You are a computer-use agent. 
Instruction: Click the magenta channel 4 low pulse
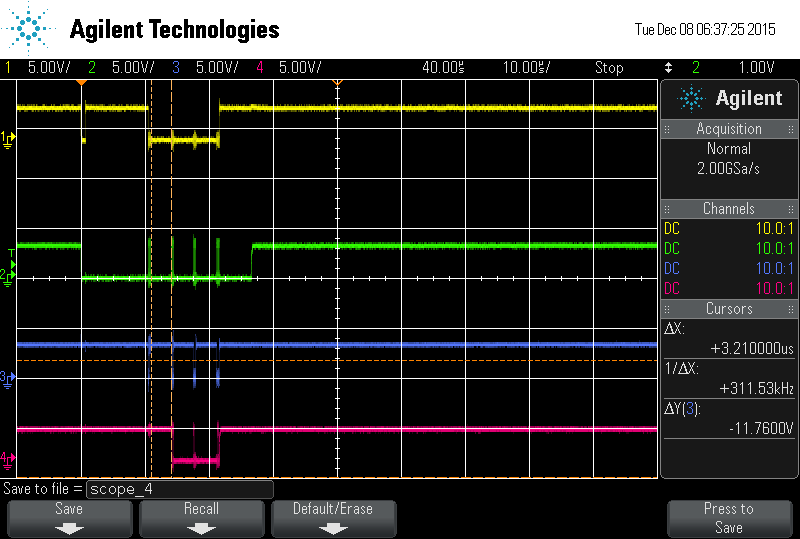pos(195,461)
